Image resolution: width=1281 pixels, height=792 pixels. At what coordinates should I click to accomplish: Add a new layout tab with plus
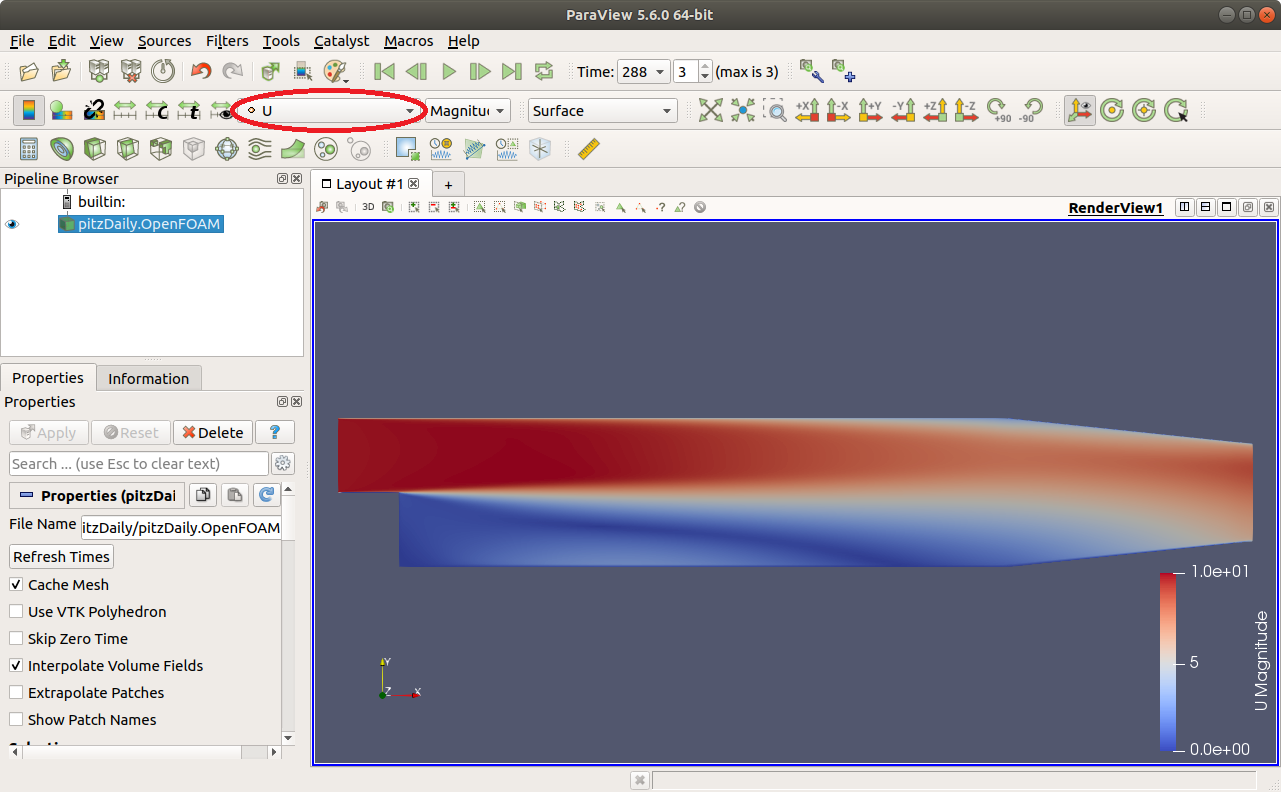449,185
